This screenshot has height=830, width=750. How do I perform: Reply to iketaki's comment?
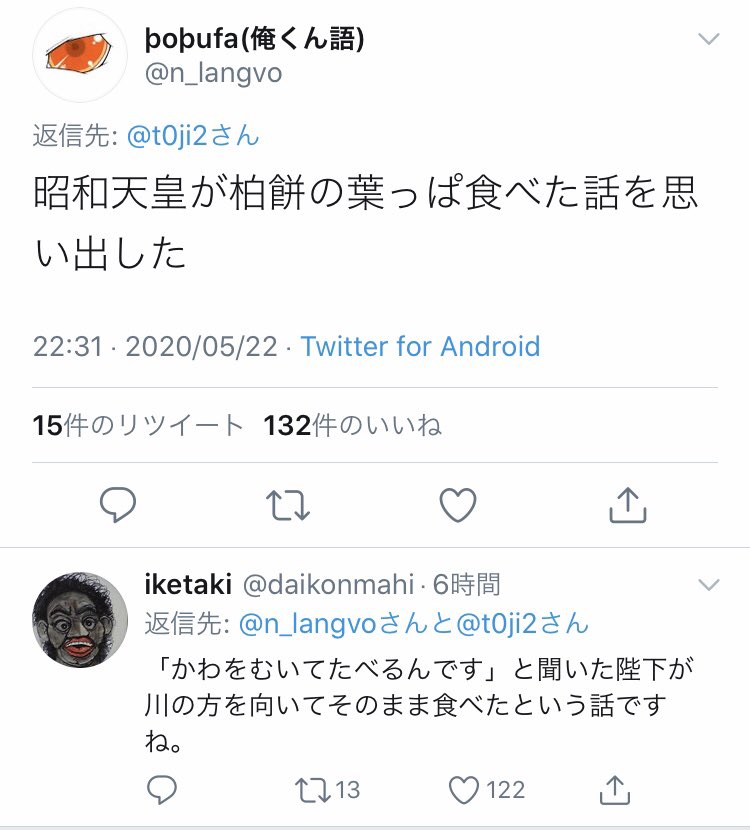(160, 790)
